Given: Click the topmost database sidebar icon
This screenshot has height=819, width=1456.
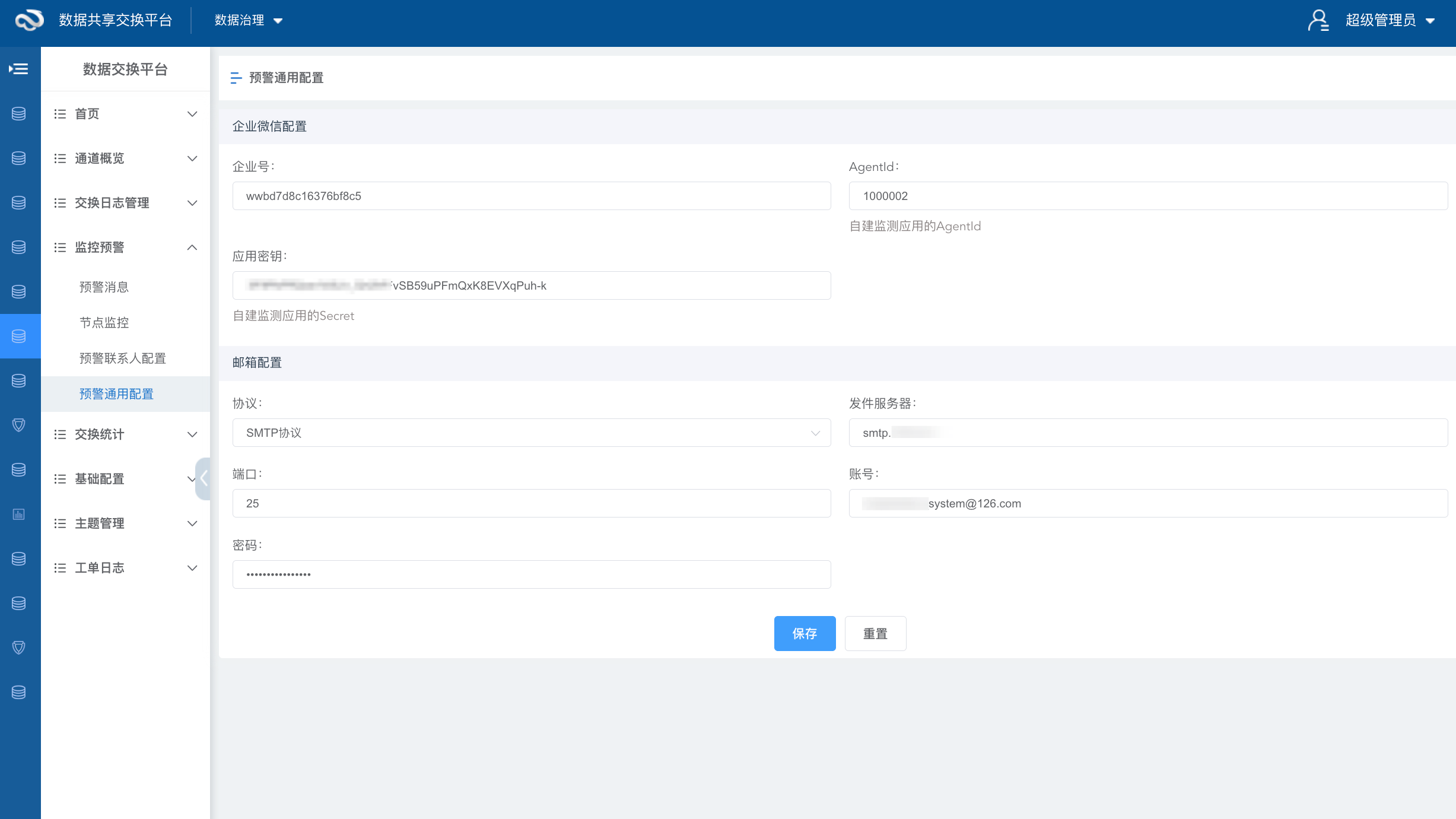Looking at the screenshot, I should (19, 113).
